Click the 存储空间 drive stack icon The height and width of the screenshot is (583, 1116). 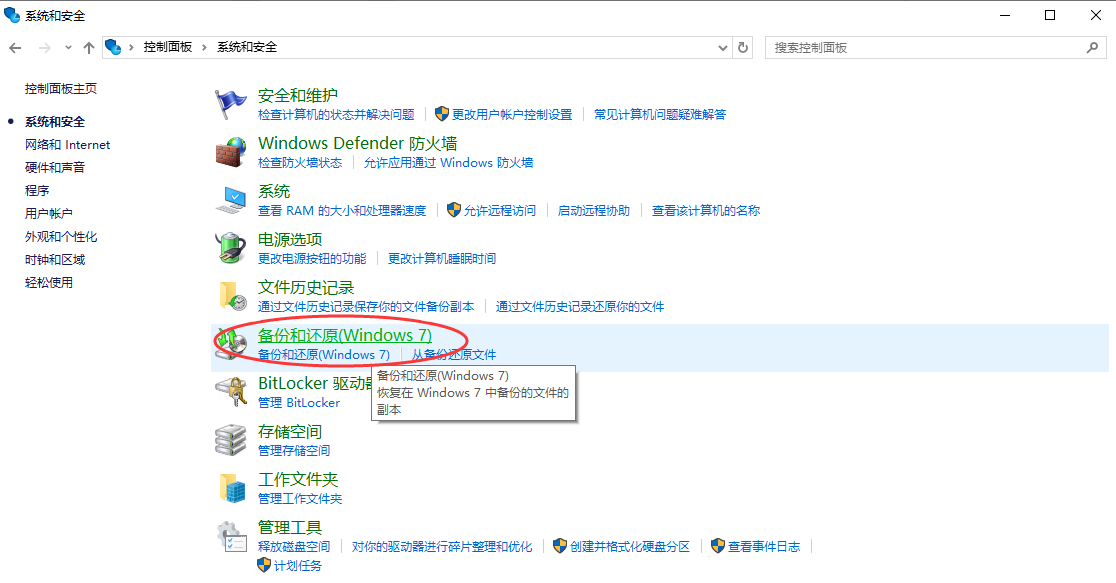(x=230, y=440)
